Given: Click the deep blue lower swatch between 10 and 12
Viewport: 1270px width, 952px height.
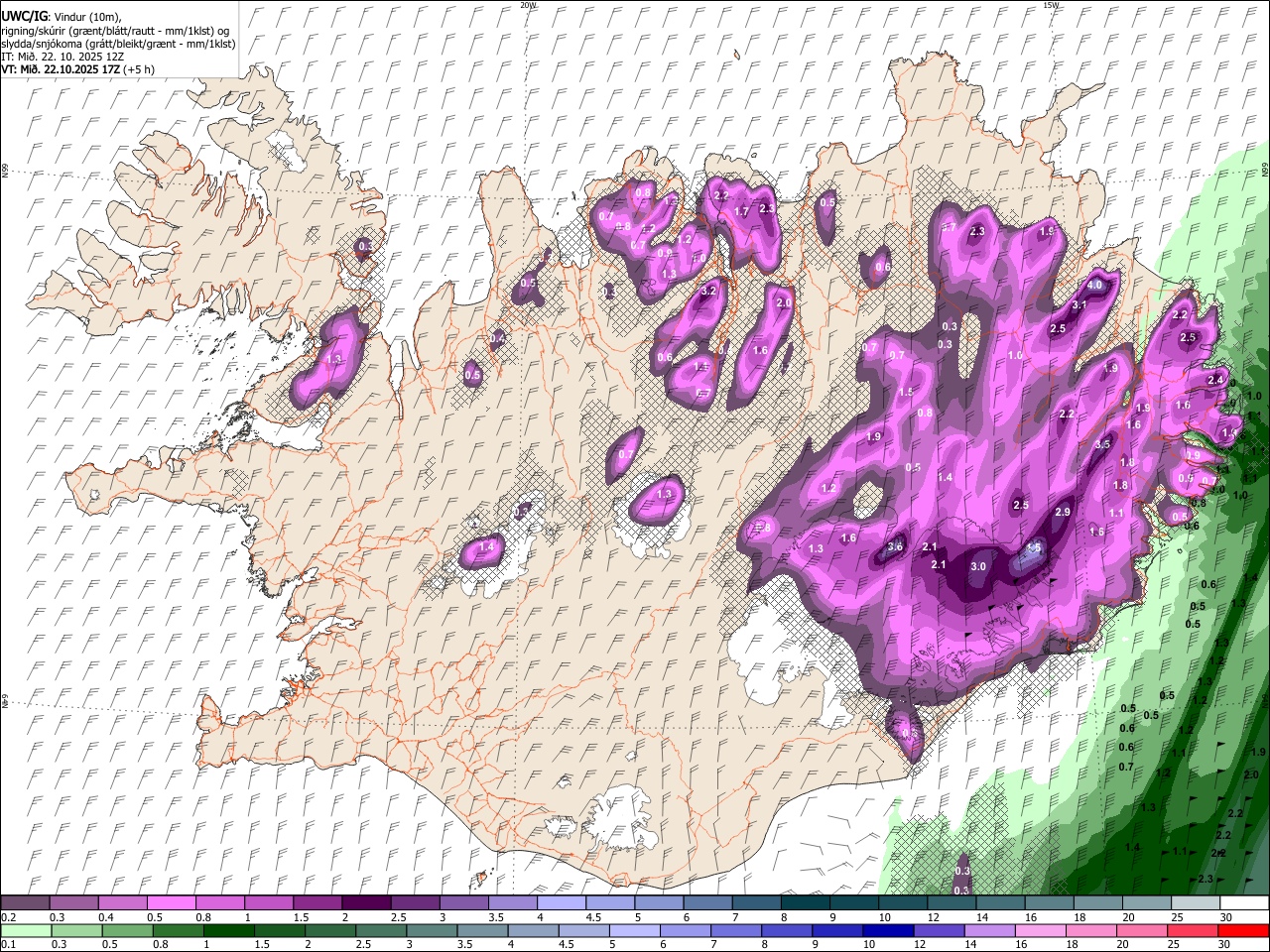Looking at the screenshot, I should (x=888, y=931).
